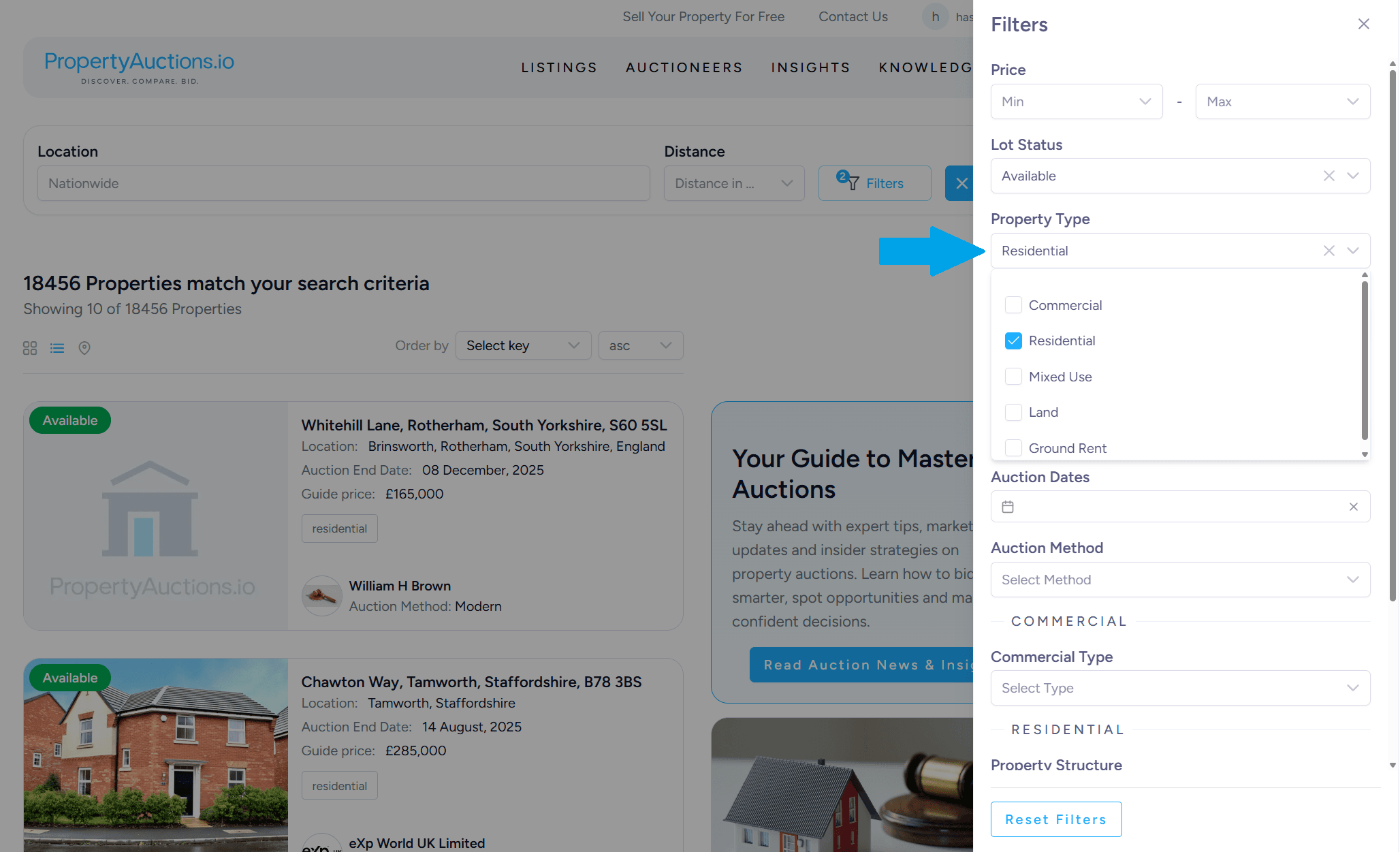This screenshot has width=1400, height=852.
Task: Tick the Land checkbox
Action: click(1013, 412)
